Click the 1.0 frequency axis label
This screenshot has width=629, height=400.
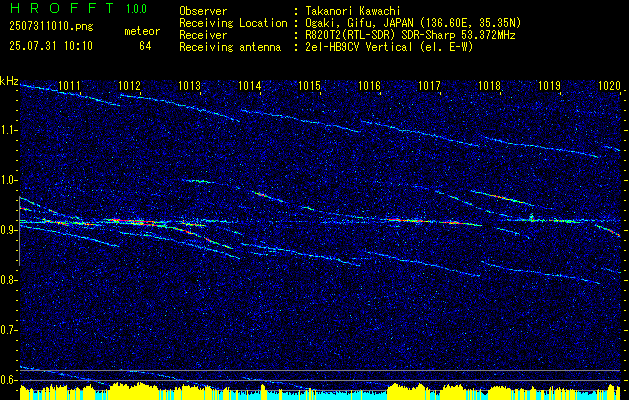(9, 180)
